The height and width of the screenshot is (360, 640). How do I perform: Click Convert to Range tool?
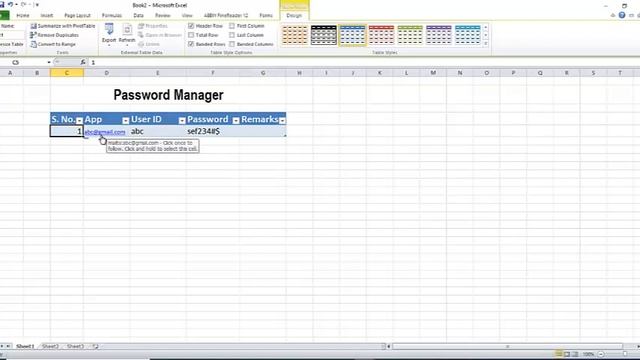53,44
